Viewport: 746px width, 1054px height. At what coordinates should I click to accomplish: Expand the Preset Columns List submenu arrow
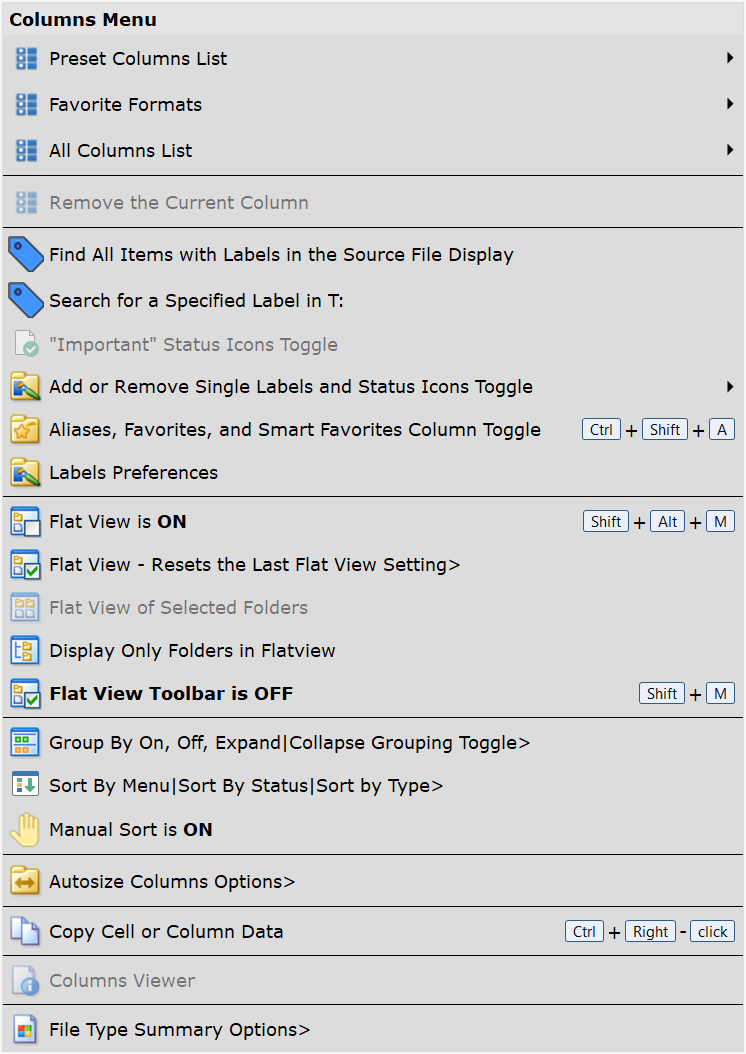coord(730,58)
